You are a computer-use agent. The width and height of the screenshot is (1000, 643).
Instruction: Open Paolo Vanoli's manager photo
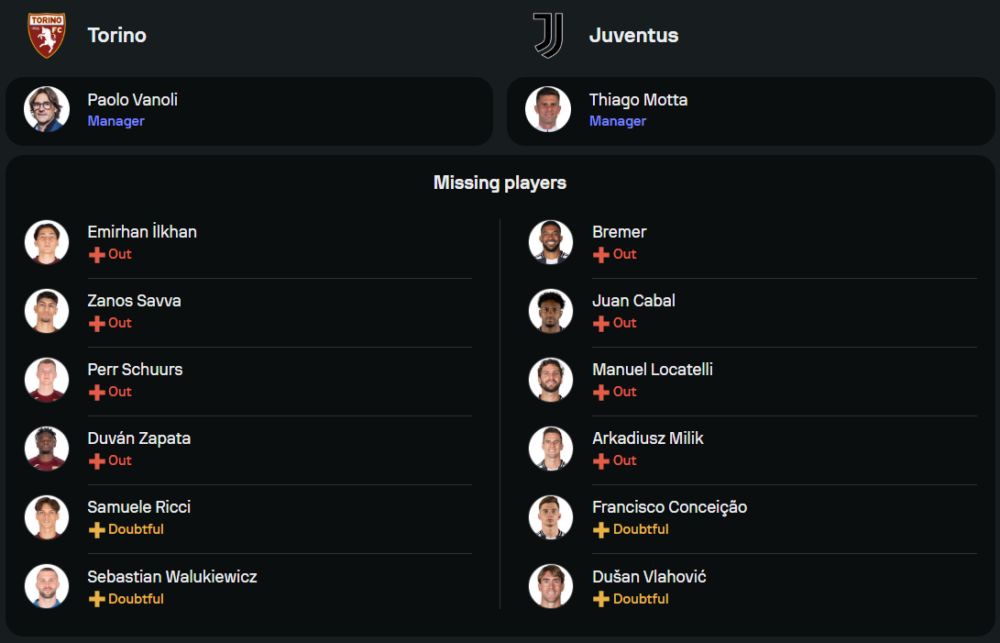(x=46, y=109)
